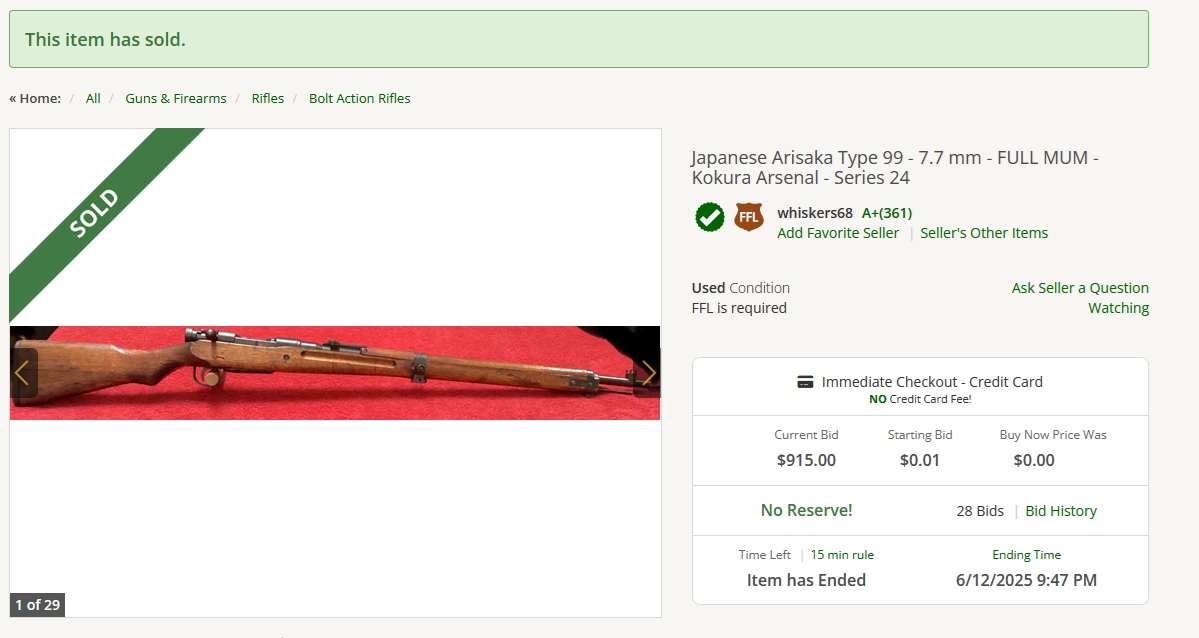
Task: Toggle the Watching link
Action: point(1118,308)
